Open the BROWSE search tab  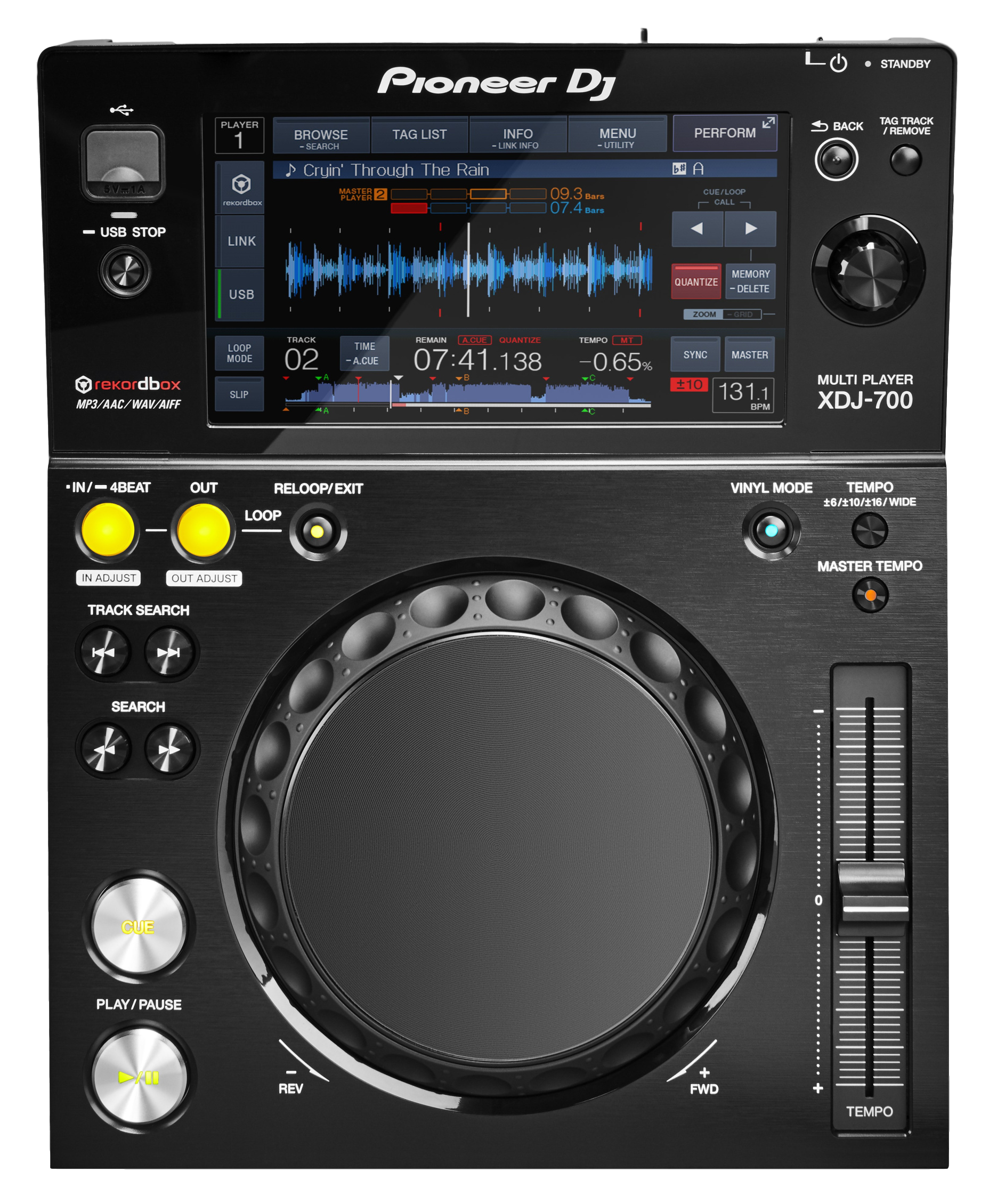321,135
